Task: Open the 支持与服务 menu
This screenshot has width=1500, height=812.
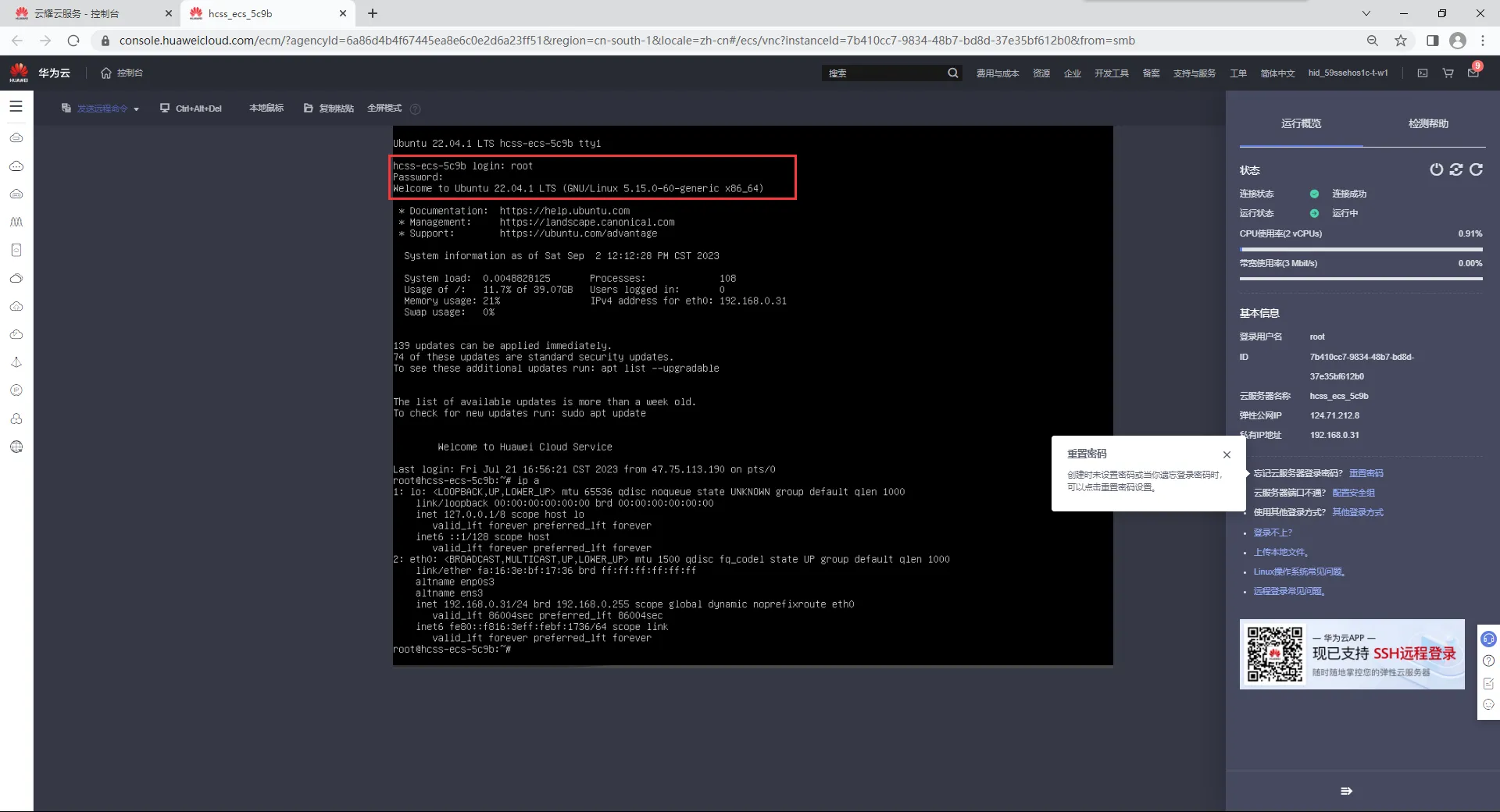Action: 1195,73
